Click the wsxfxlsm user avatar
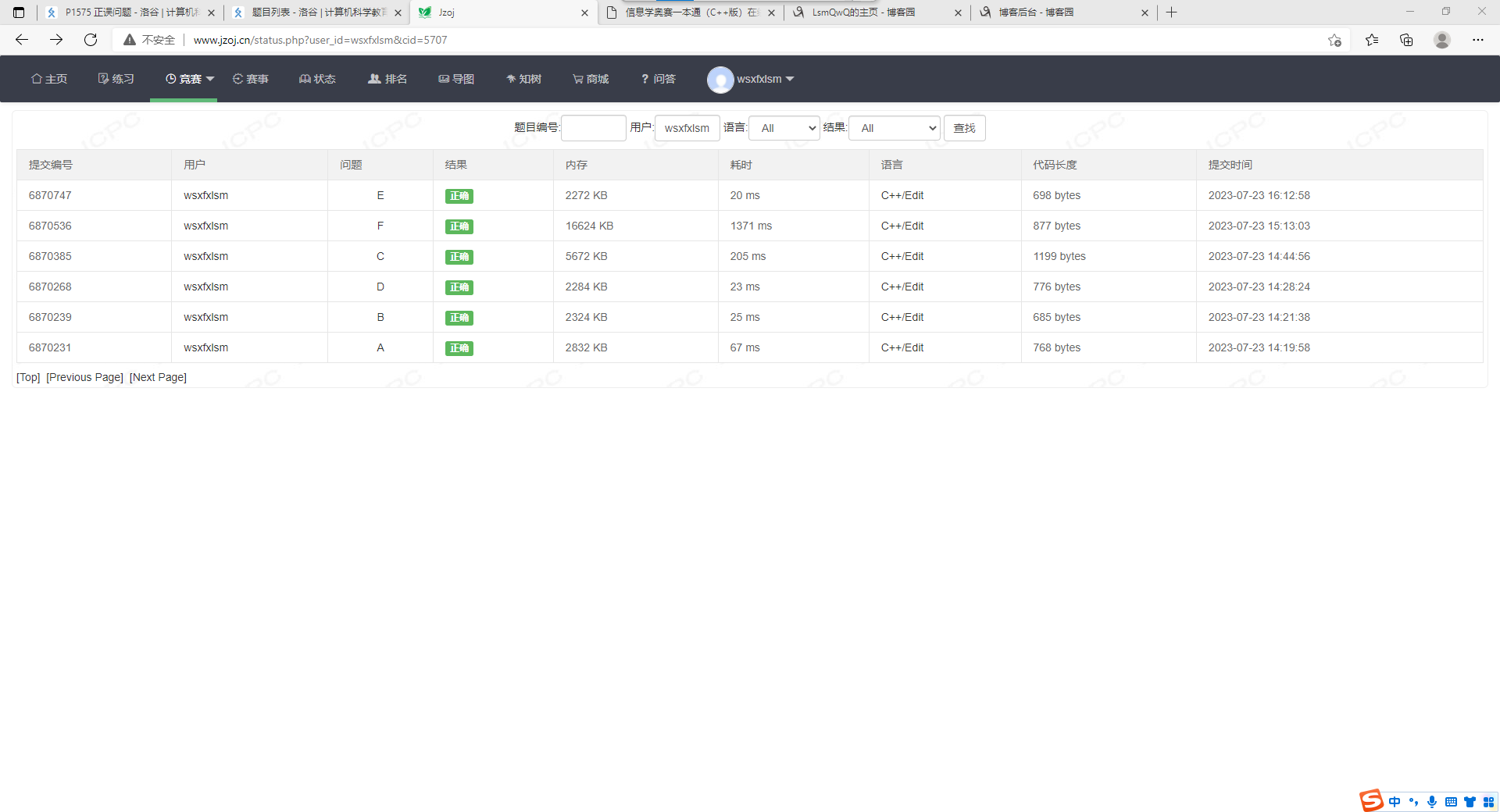This screenshot has width=1500, height=812. click(720, 79)
